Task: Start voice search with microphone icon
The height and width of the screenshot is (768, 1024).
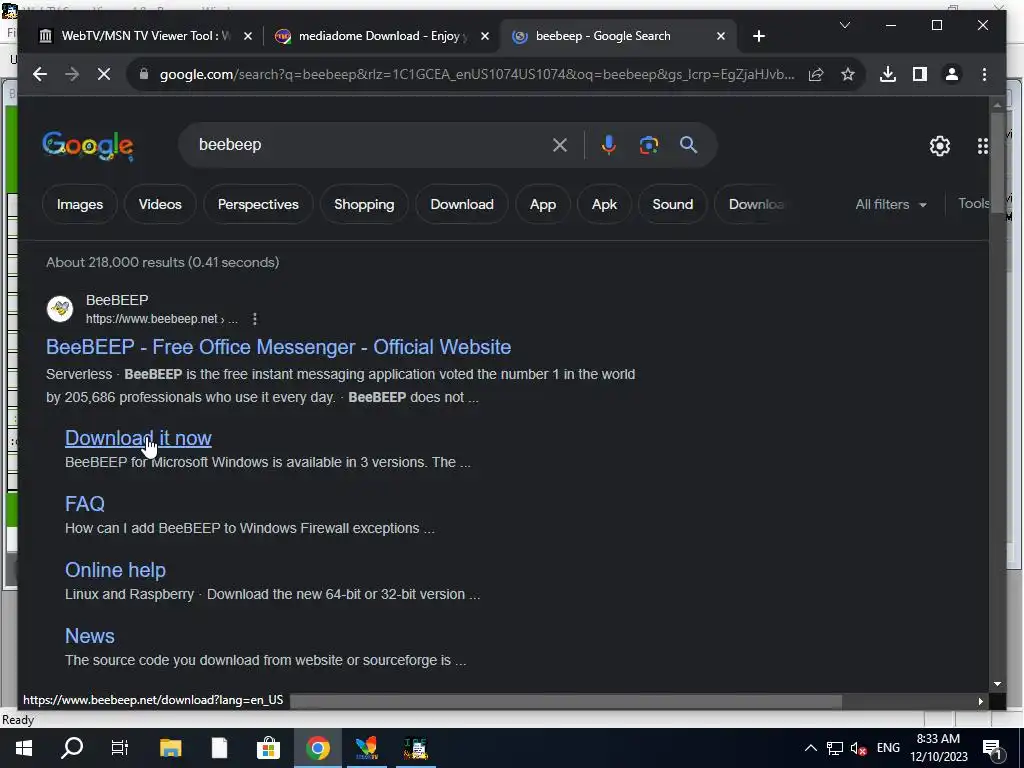Action: pos(609,145)
